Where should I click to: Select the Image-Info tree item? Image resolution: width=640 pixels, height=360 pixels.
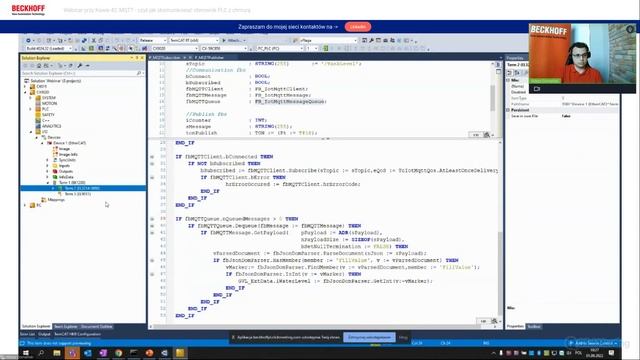(68, 155)
